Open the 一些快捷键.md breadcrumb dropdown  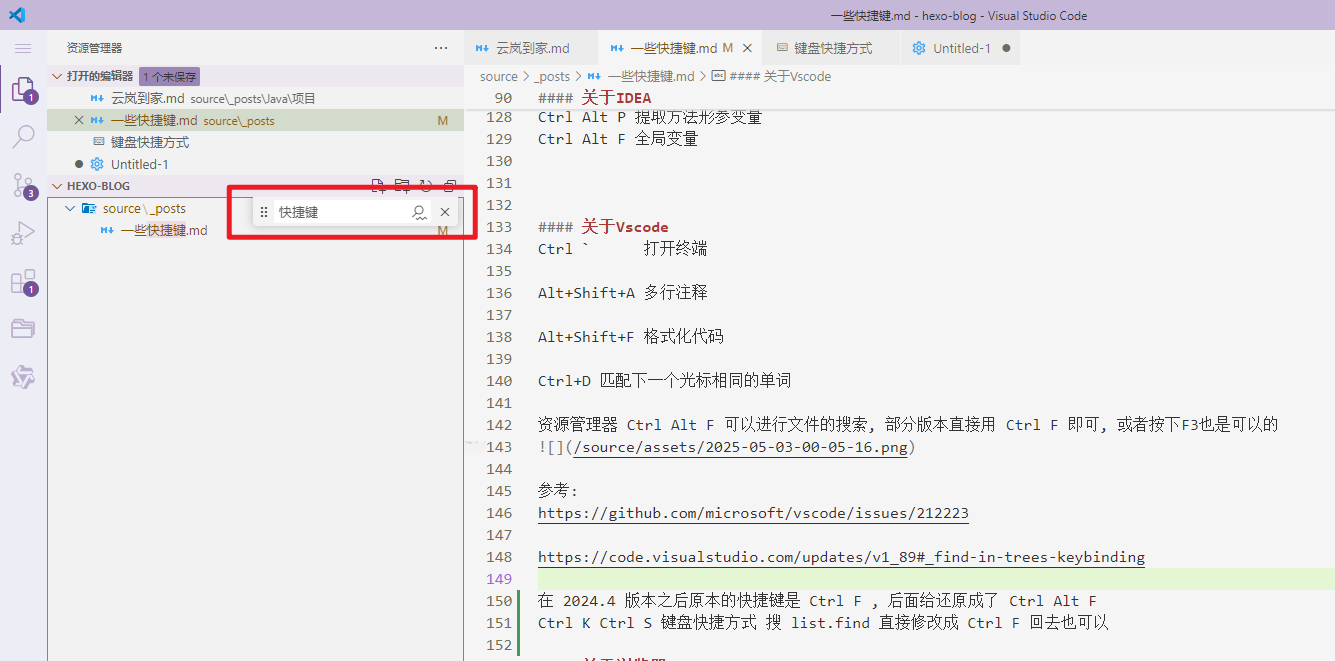641,76
